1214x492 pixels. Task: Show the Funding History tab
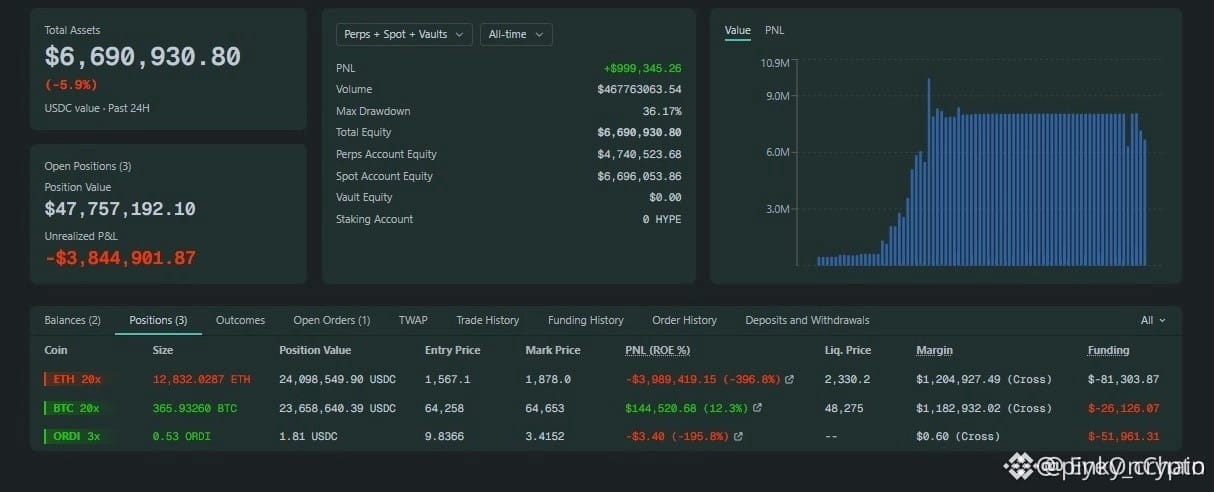coord(586,321)
